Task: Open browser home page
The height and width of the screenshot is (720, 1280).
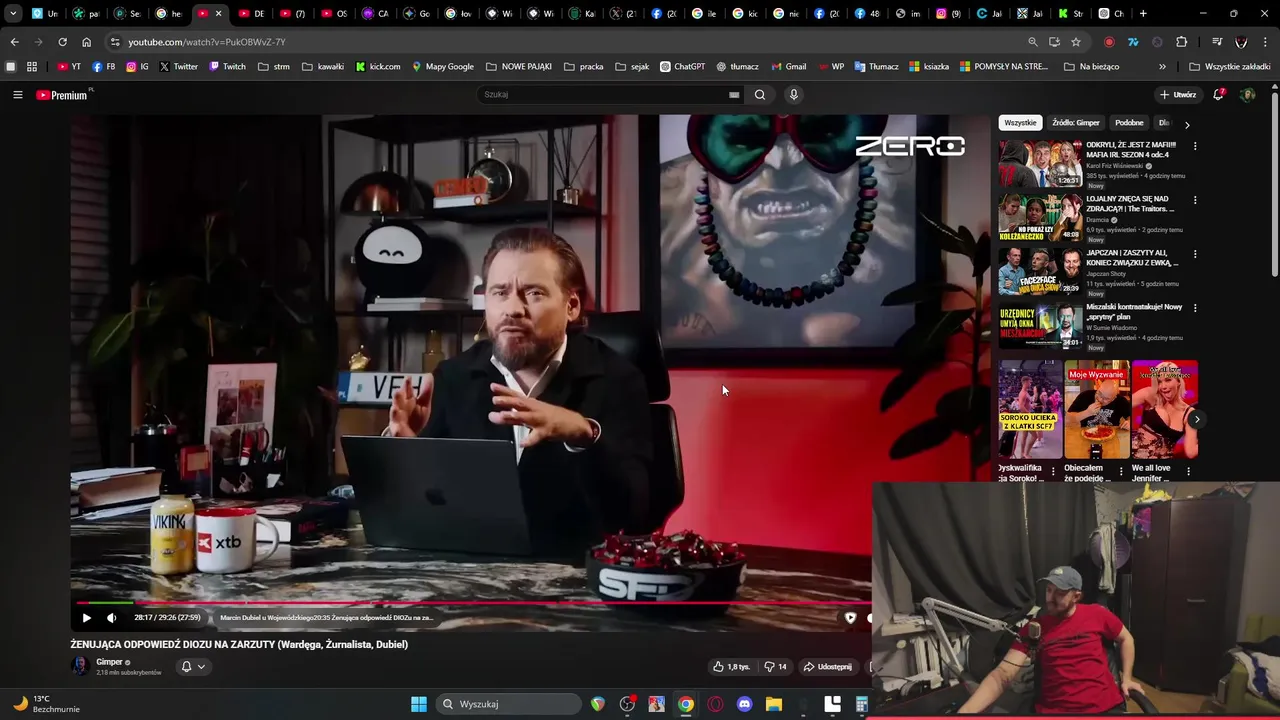Action: [86, 42]
